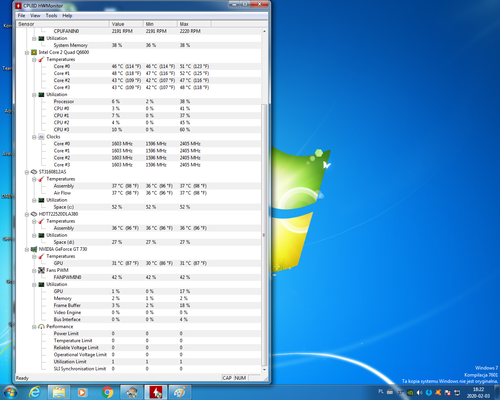The width and height of the screenshot is (500, 400).
Task: Click the volume speaker tray icon
Action: coord(420,392)
